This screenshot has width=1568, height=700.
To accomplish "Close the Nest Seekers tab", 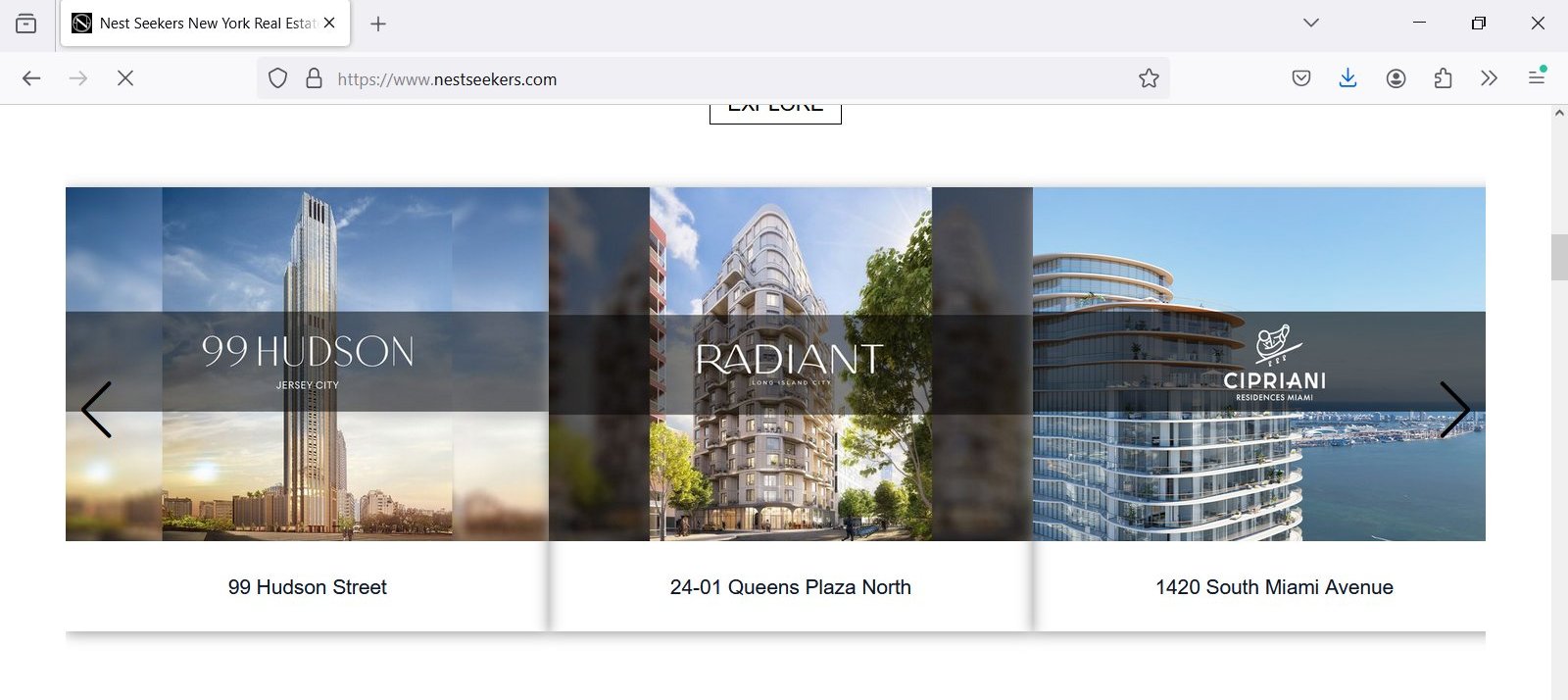I will (x=329, y=23).
